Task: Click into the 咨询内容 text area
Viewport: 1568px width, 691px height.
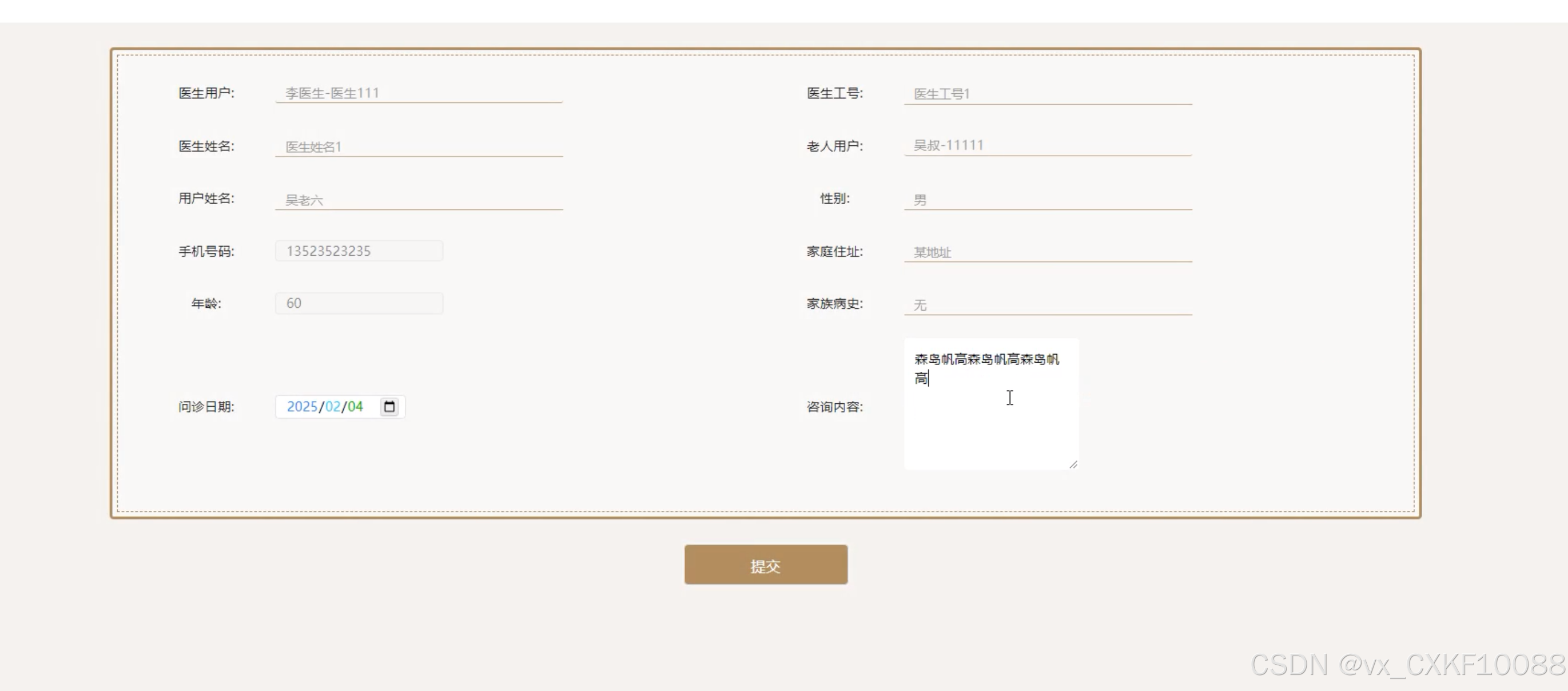Action: click(991, 420)
